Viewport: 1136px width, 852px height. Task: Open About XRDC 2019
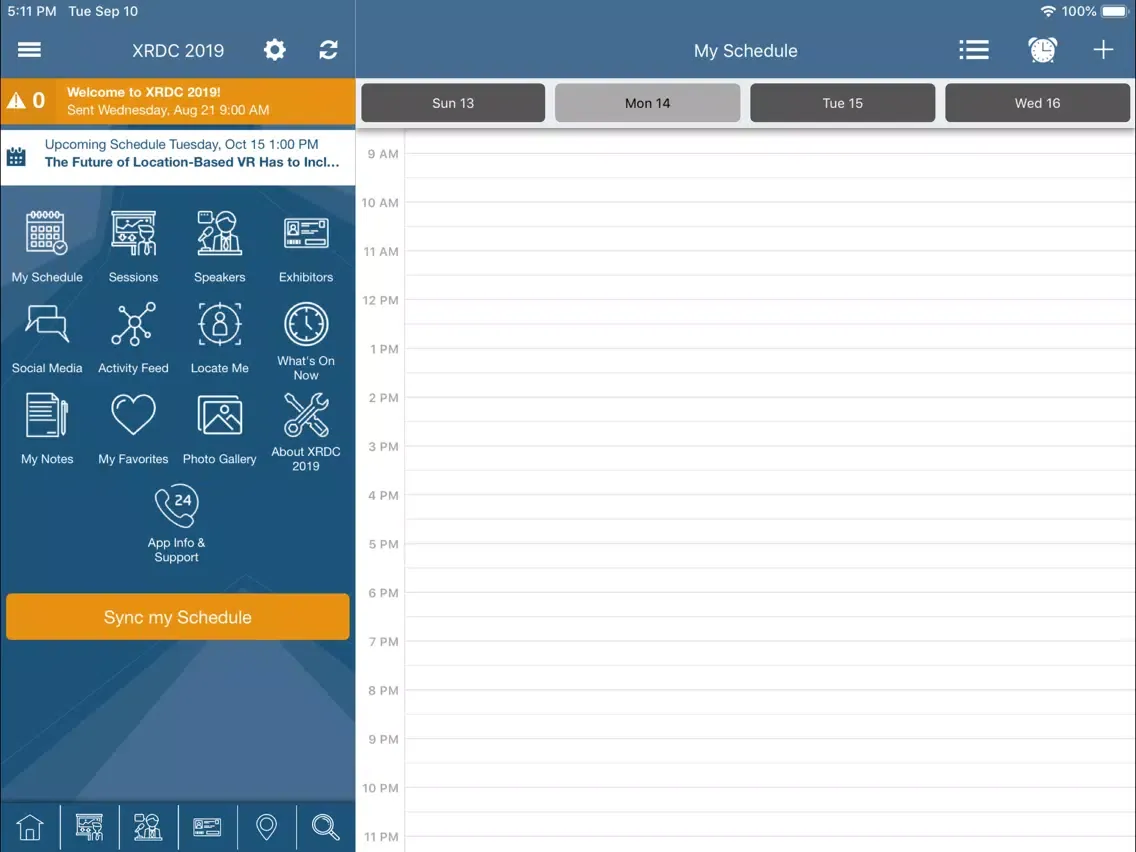(306, 433)
